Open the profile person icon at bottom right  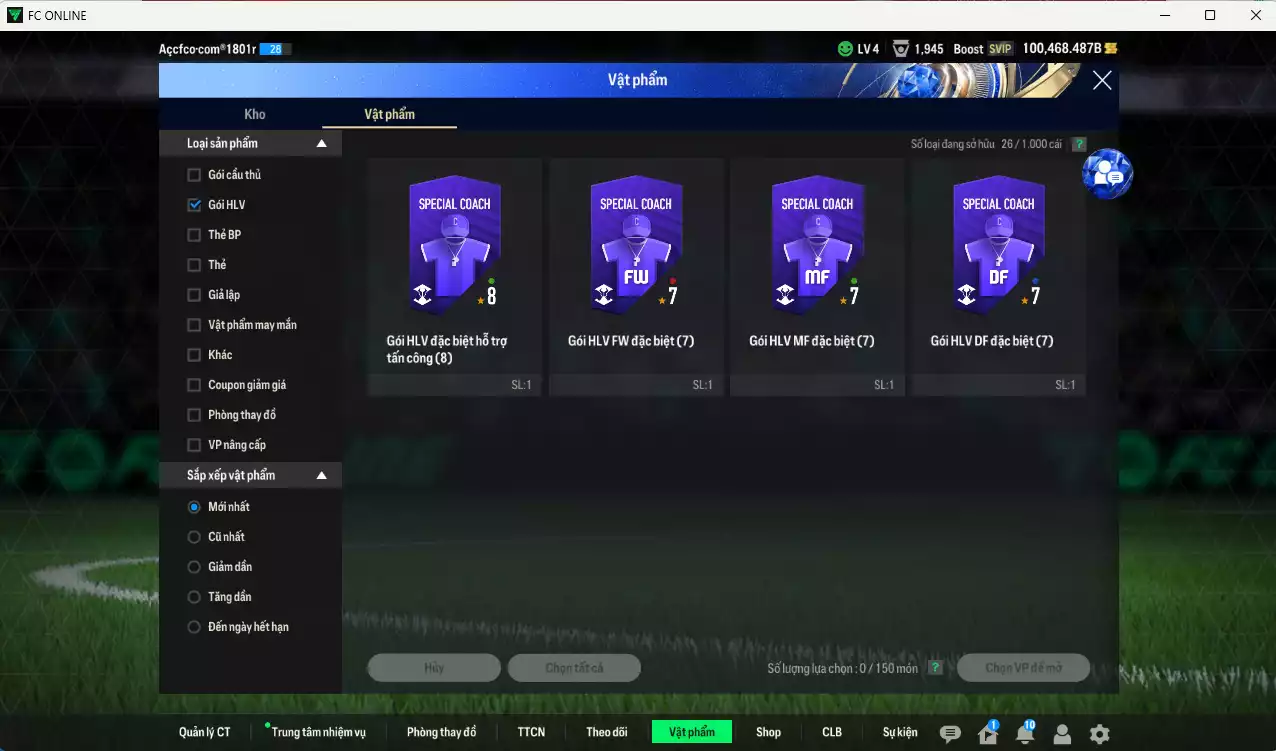(1062, 733)
